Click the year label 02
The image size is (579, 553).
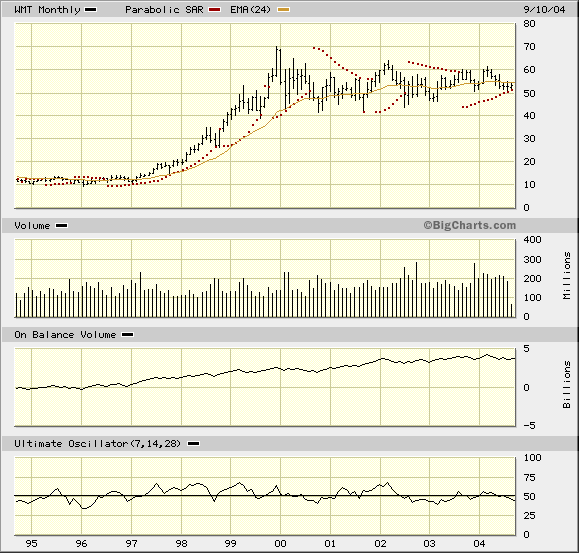[380, 544]
